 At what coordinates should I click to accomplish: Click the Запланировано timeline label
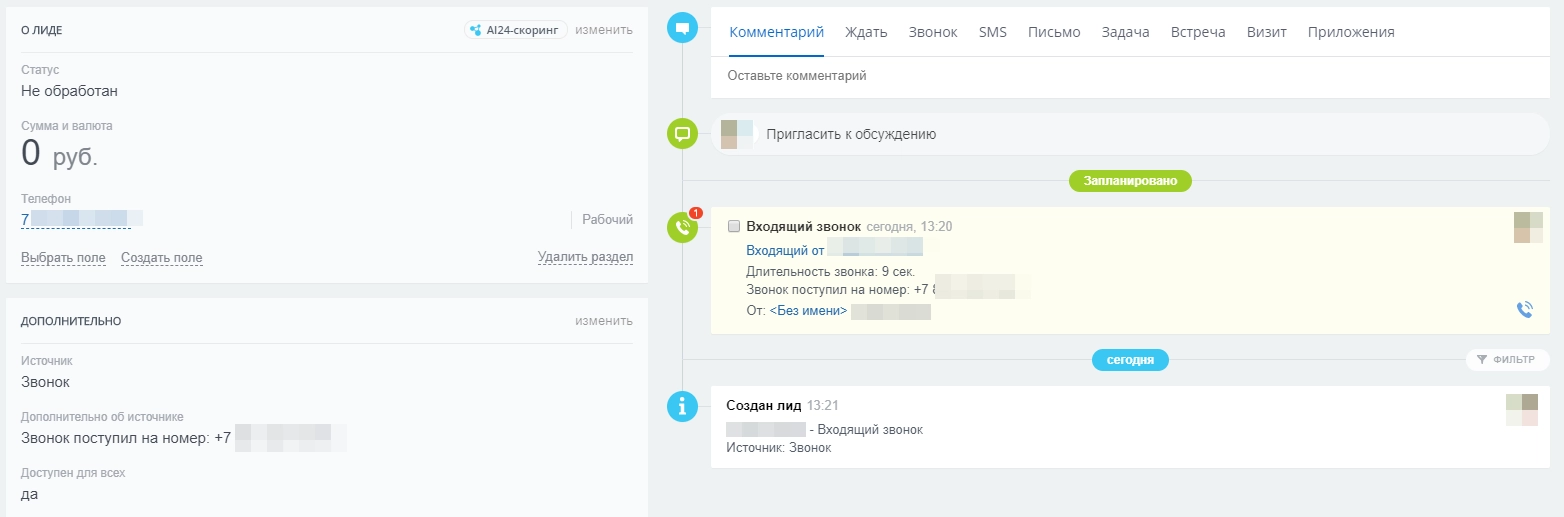tap(1130, 181)
